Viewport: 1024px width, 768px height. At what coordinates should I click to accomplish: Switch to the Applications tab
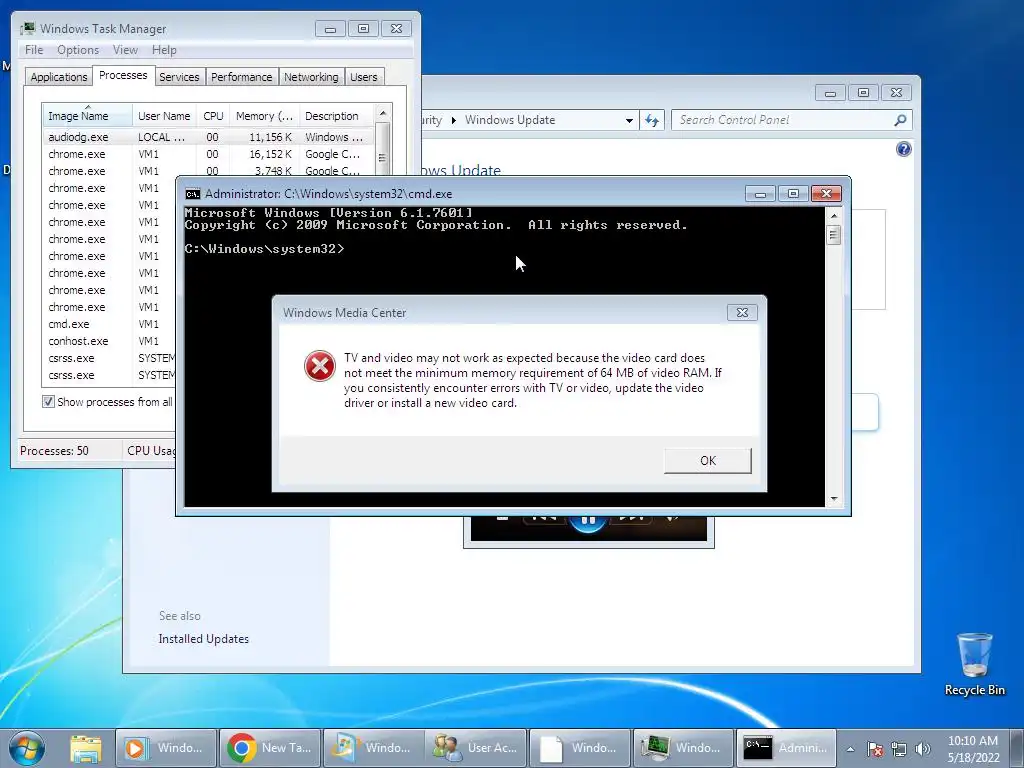[59, 77]
